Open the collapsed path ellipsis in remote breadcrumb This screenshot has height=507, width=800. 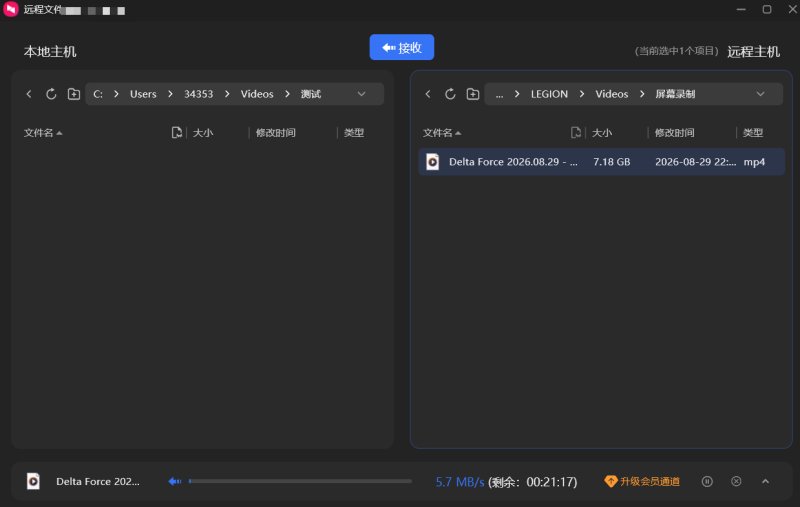pyautogui.click(x=499, y=94)
